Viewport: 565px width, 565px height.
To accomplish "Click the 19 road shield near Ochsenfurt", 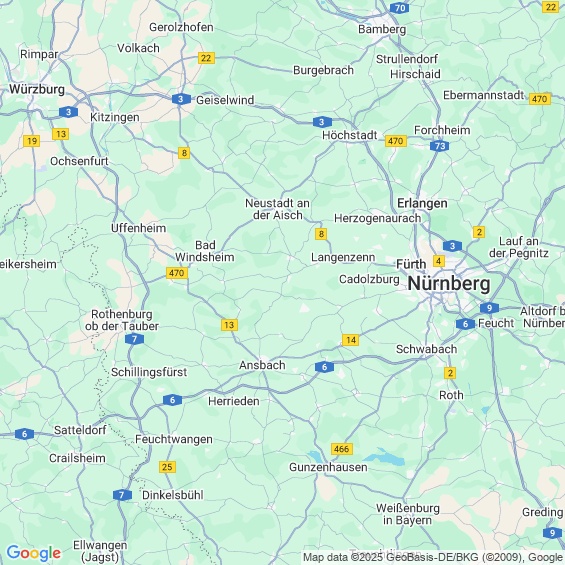I will coord(31,141).
